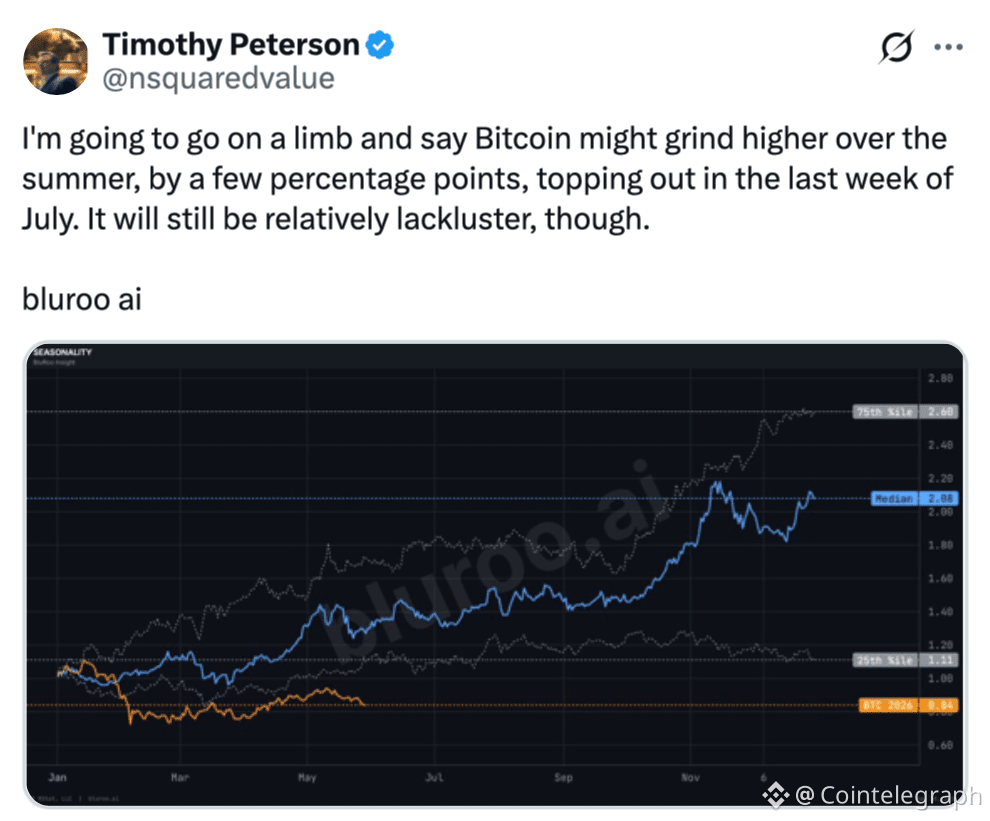
Task: Click the blue verified badge
Action: pyautogui.click(x=380, y=45)
